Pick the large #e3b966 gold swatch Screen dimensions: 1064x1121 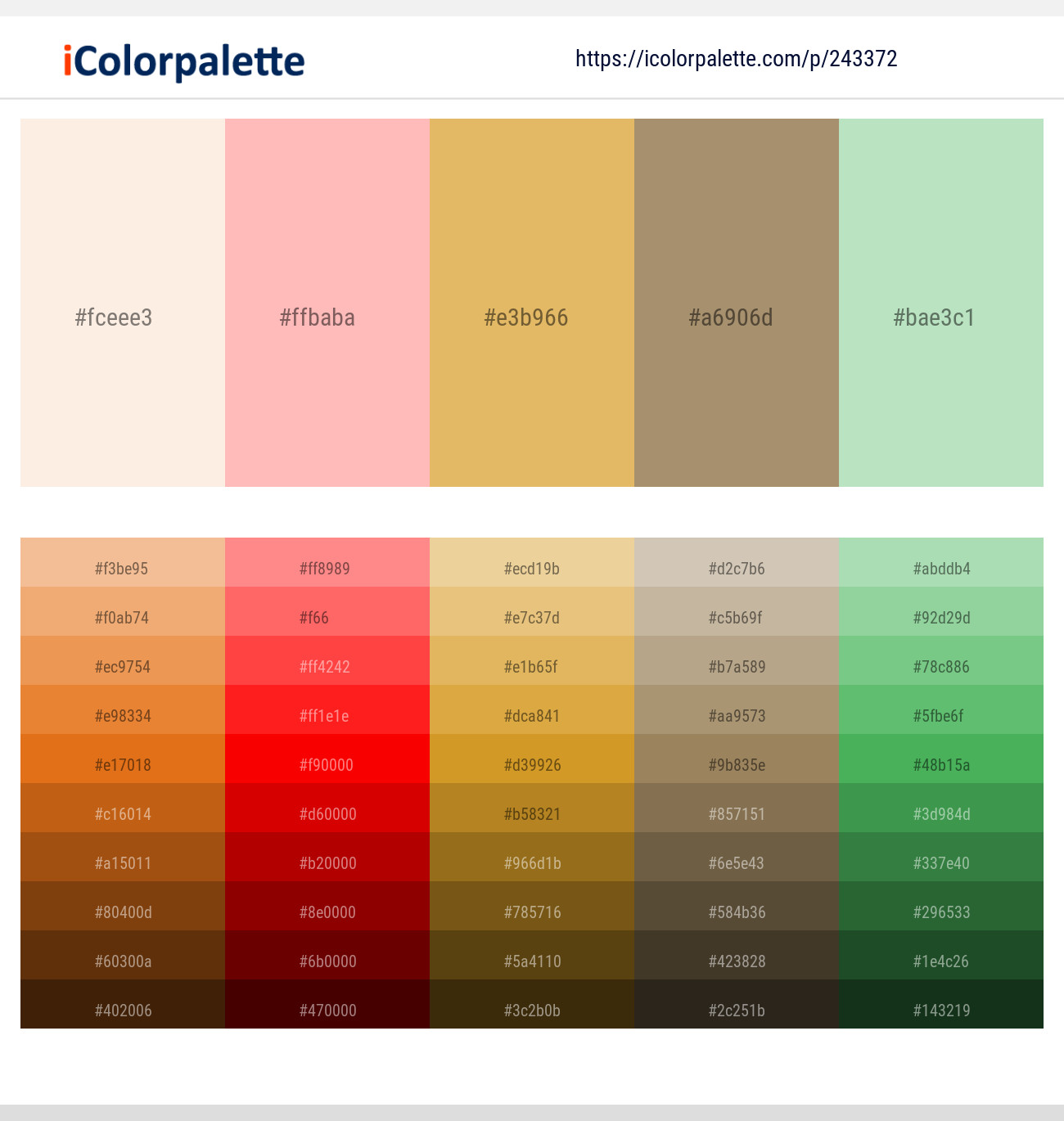532,303
